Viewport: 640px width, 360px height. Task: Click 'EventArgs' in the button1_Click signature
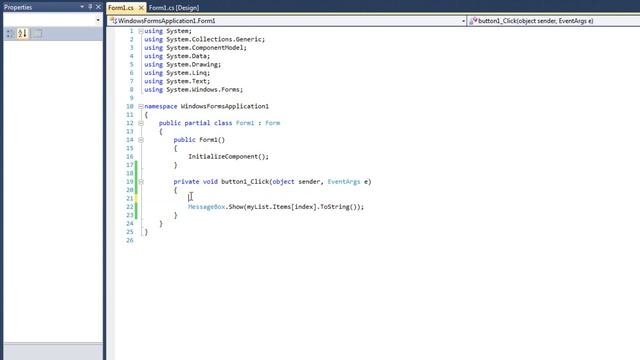pos(344,182)
